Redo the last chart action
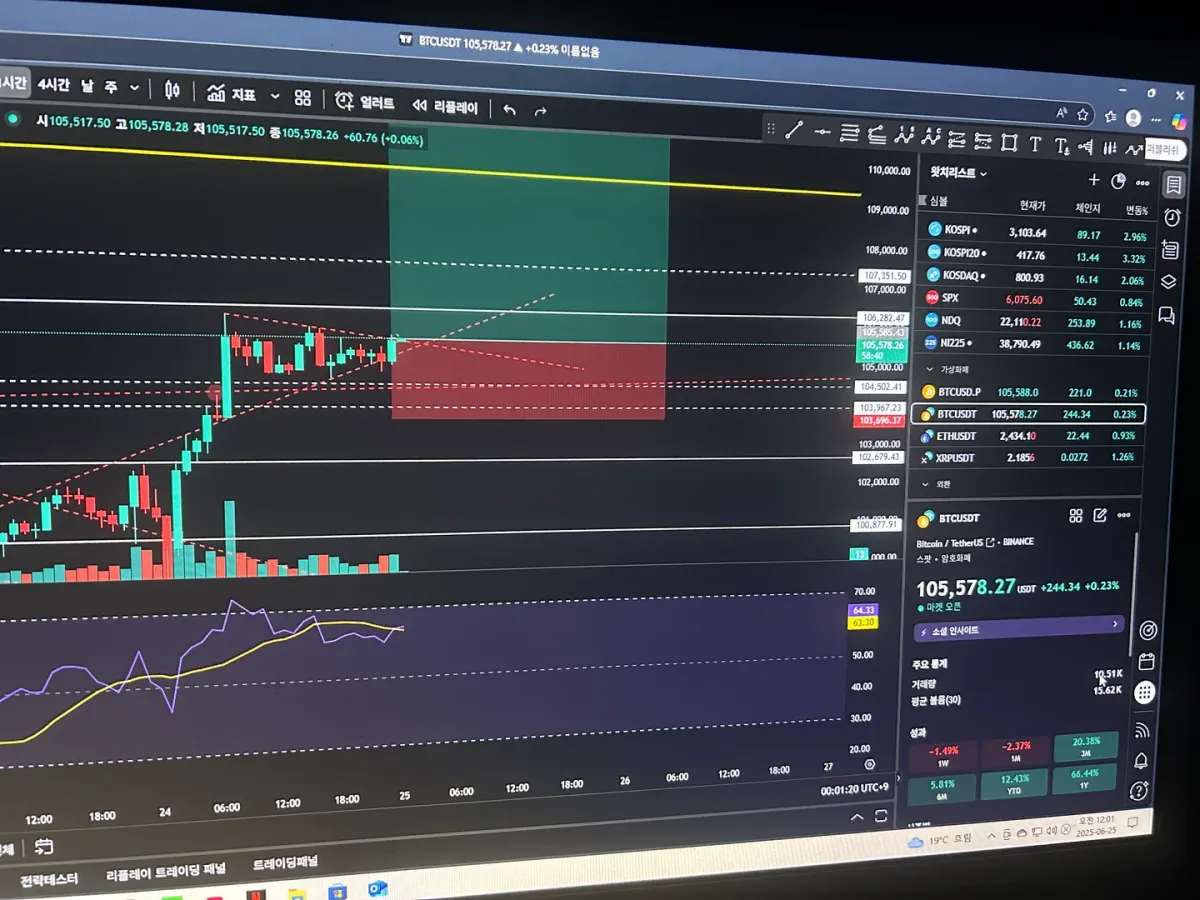 (541, 112)
